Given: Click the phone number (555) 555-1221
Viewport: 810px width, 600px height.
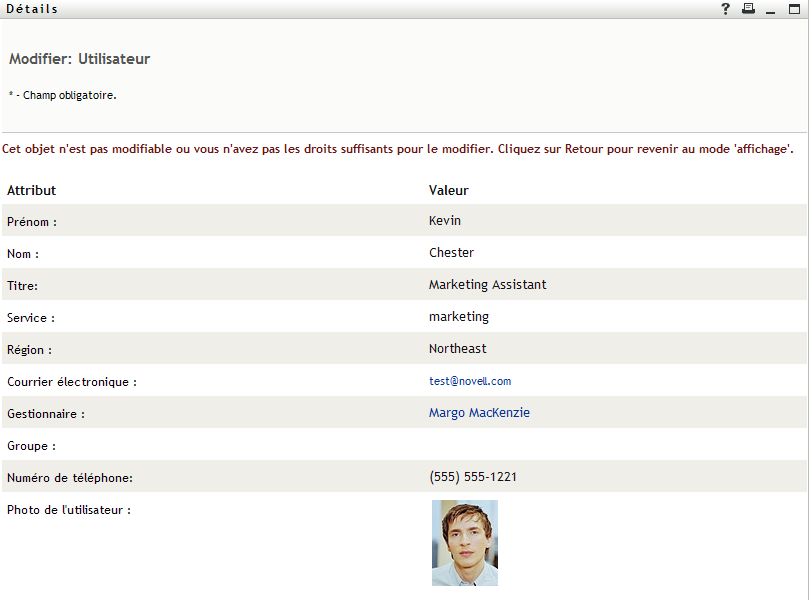Looking at the screenshot, I should point(473,477).
